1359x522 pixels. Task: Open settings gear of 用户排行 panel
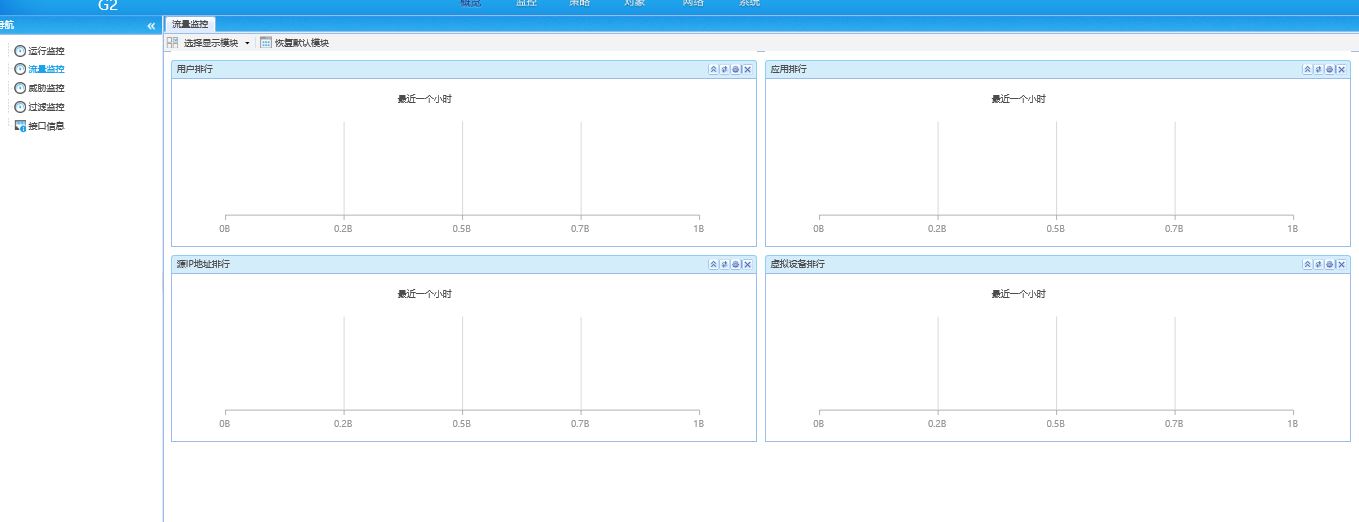tap(736, 69)
